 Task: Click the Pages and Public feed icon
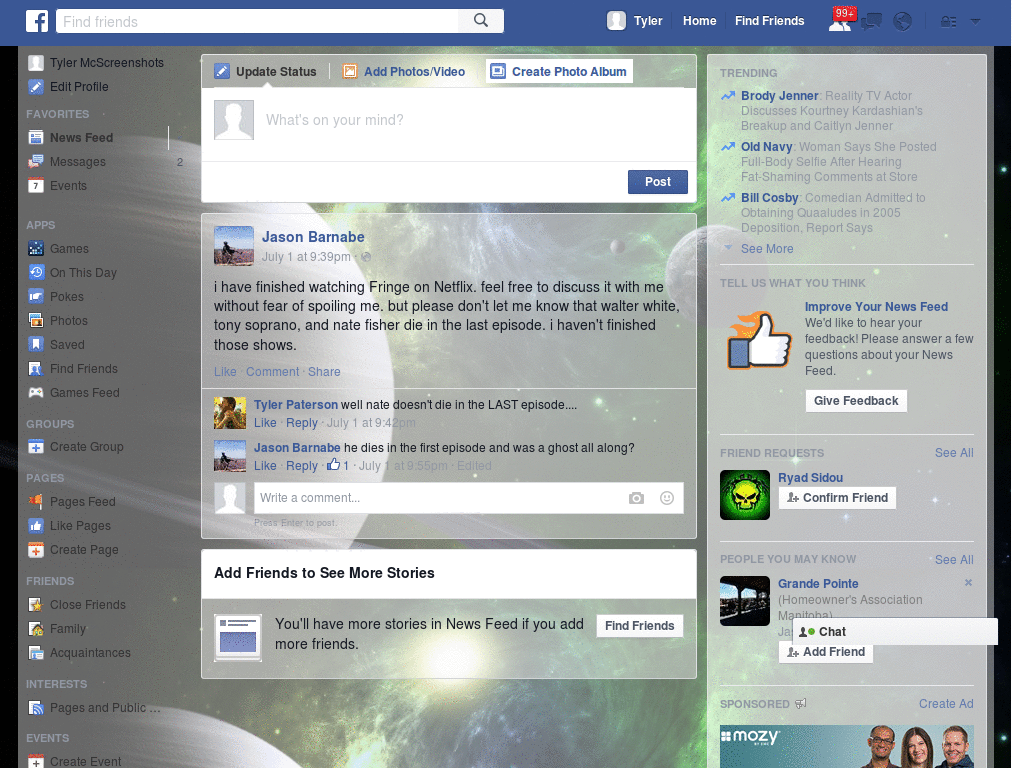coord(36,707)
